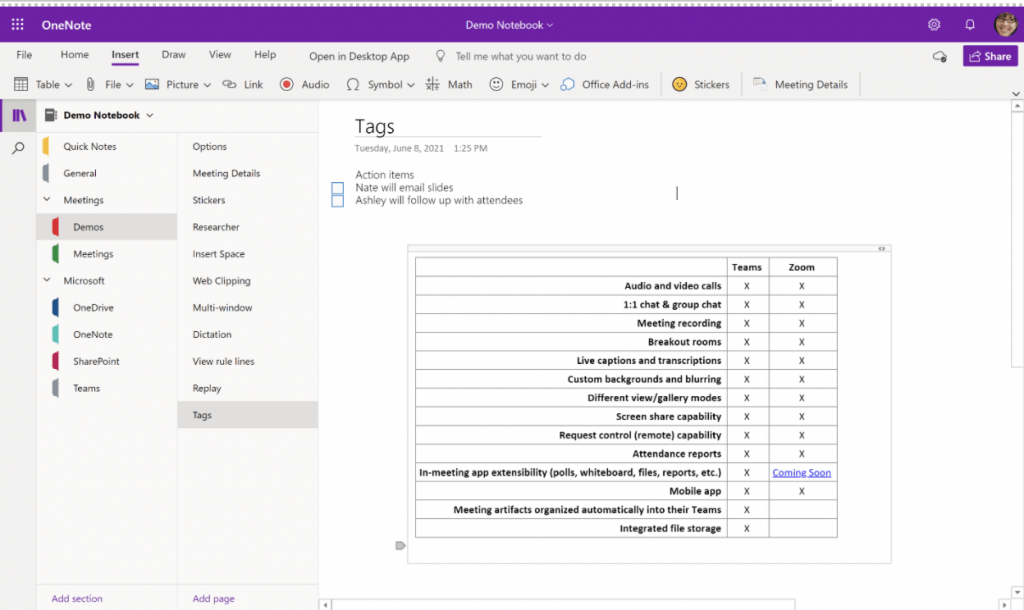Open Office Add-ins
Image resolution: width=1024 pixels, height=610 pixels.
click(605, 84)
